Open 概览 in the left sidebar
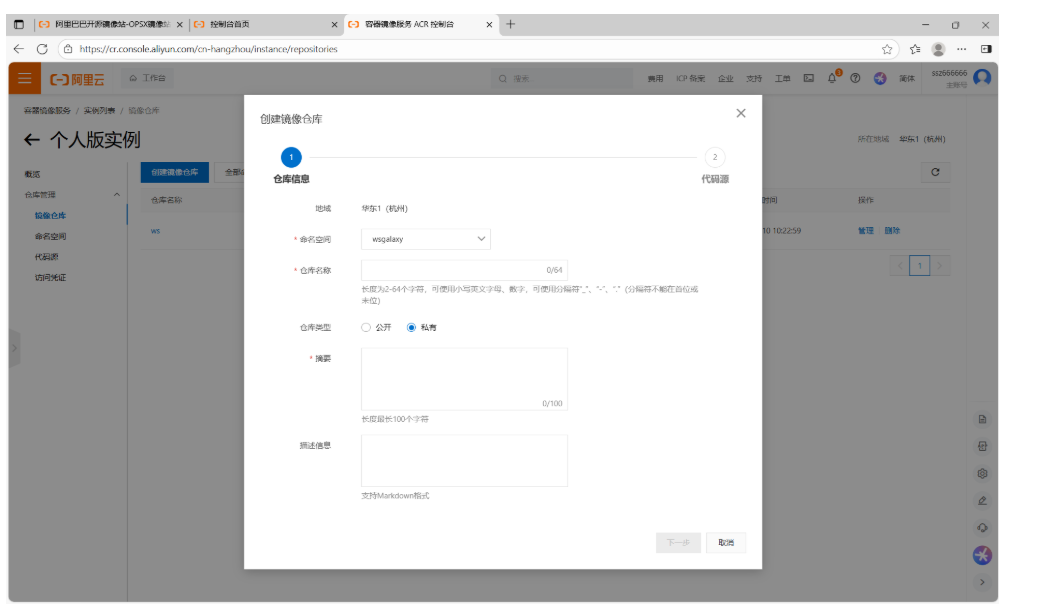Screen dimensions: 1052x610 click(32, 174)
